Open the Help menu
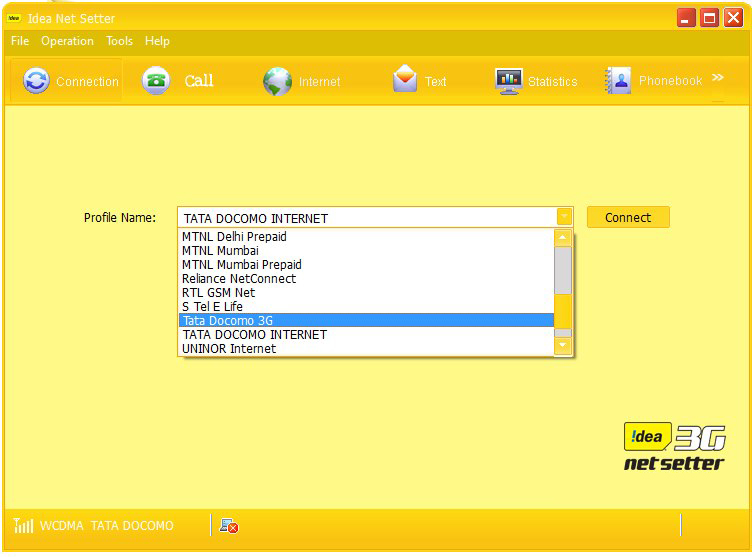The width and height of the screenshot is (753, 557). click(158, 41)
